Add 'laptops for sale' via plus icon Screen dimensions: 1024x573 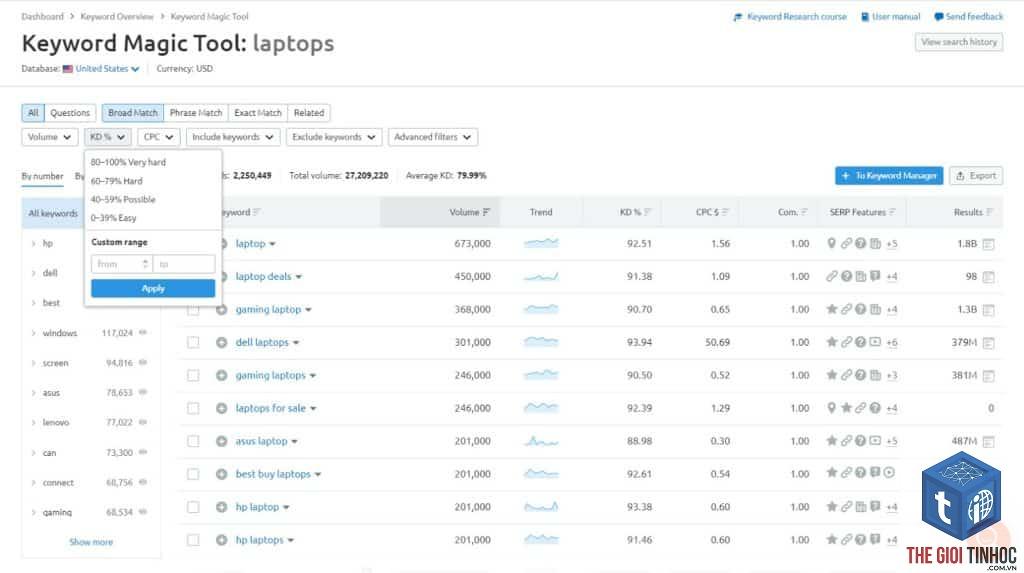click(221, 408)
